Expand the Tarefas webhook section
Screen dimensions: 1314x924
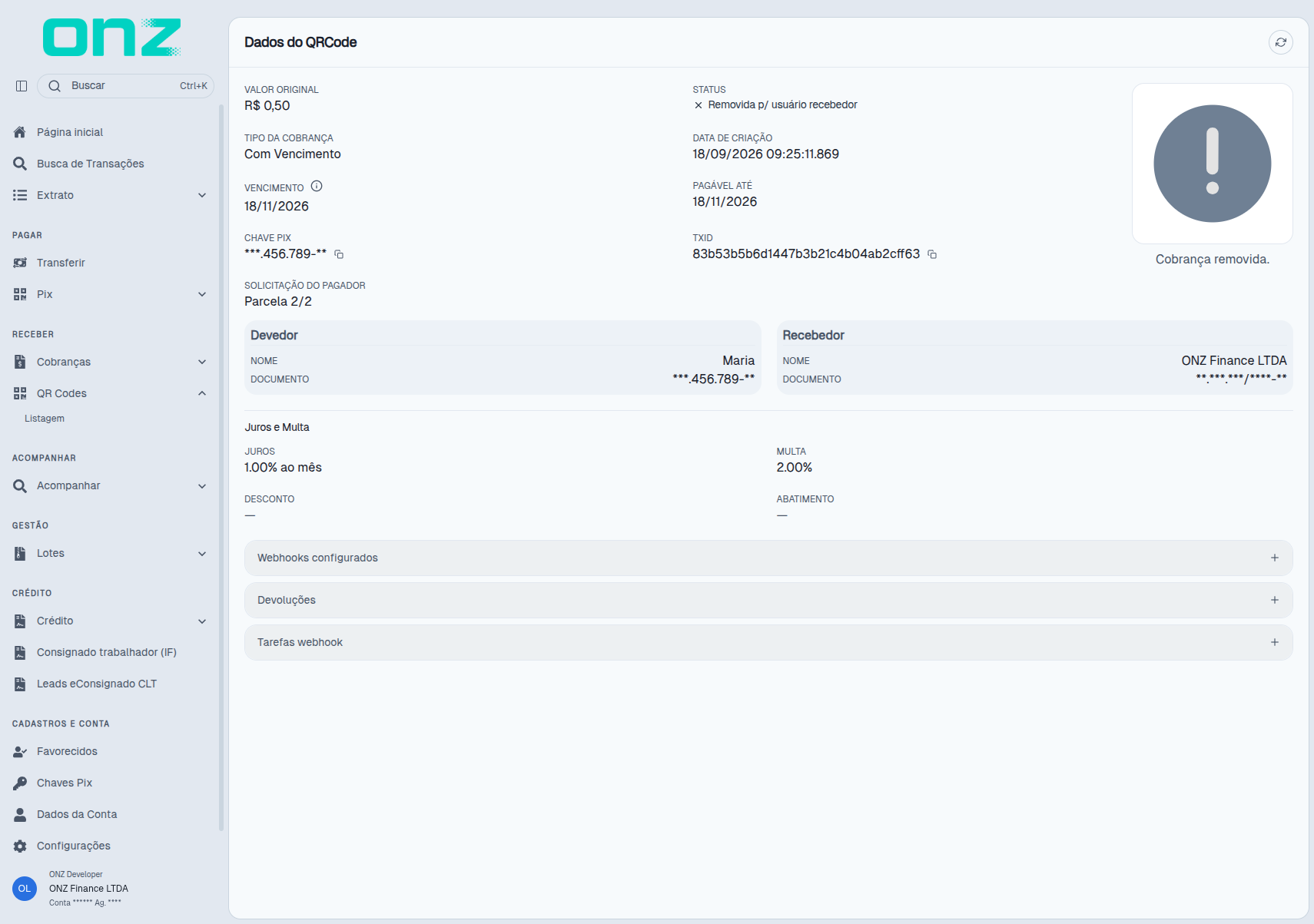tap(768, 642)
